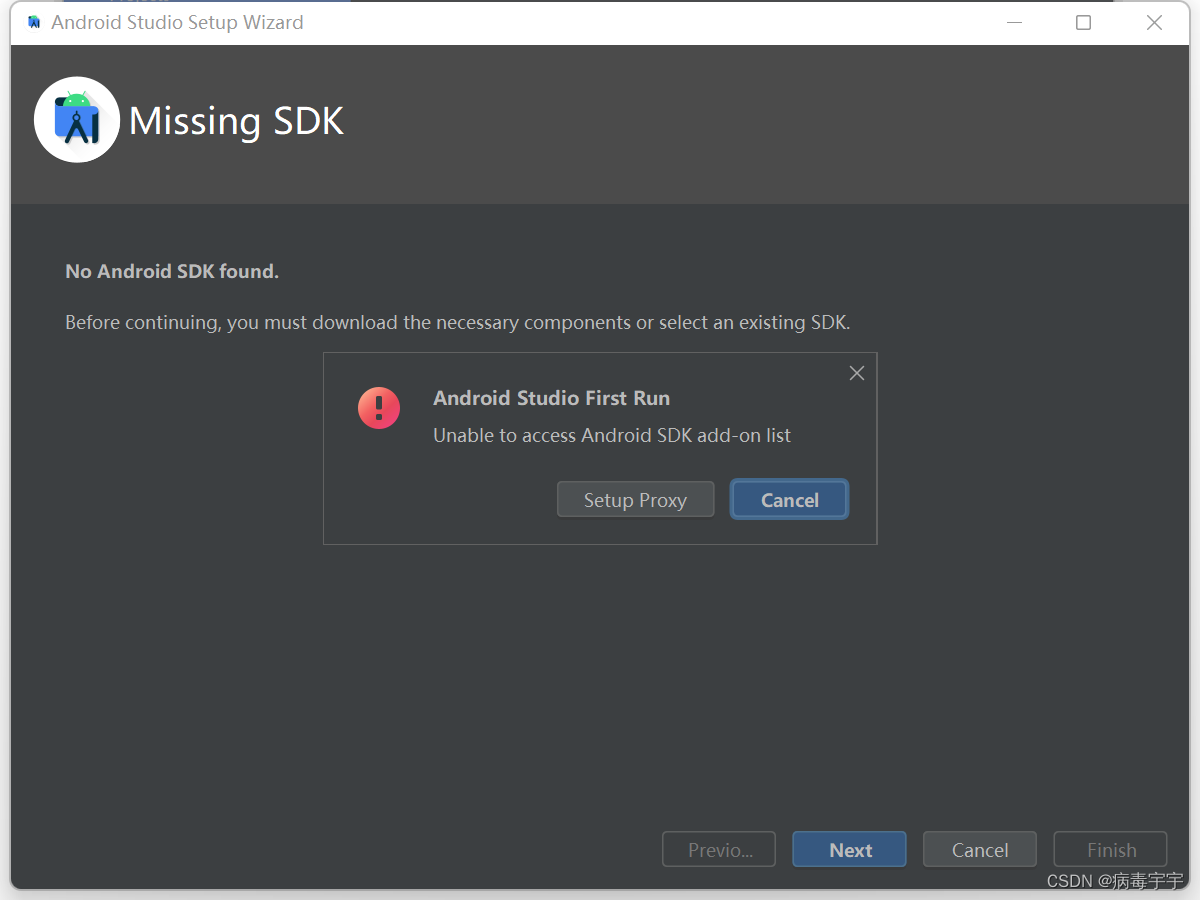The width and height of the screenshot is (1200, 900).
Task: Click the 'Missing SDK' heading
Action: [x=236, y=121]
